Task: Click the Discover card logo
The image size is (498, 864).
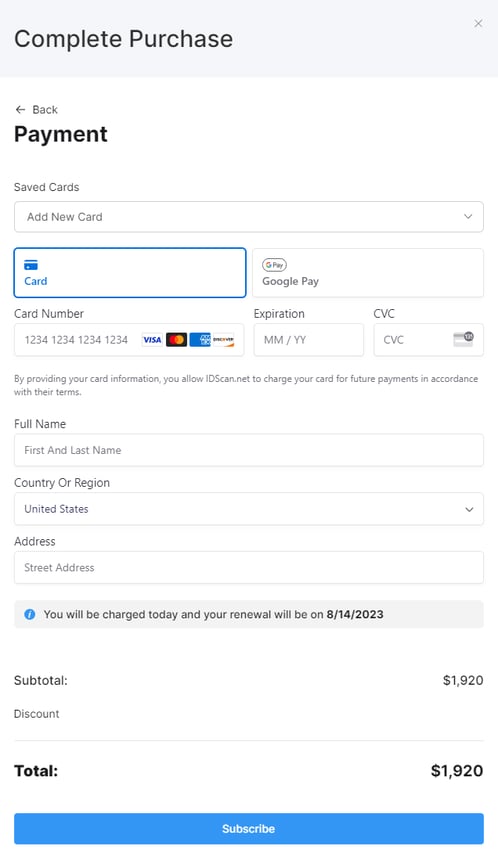Action: 224,340
